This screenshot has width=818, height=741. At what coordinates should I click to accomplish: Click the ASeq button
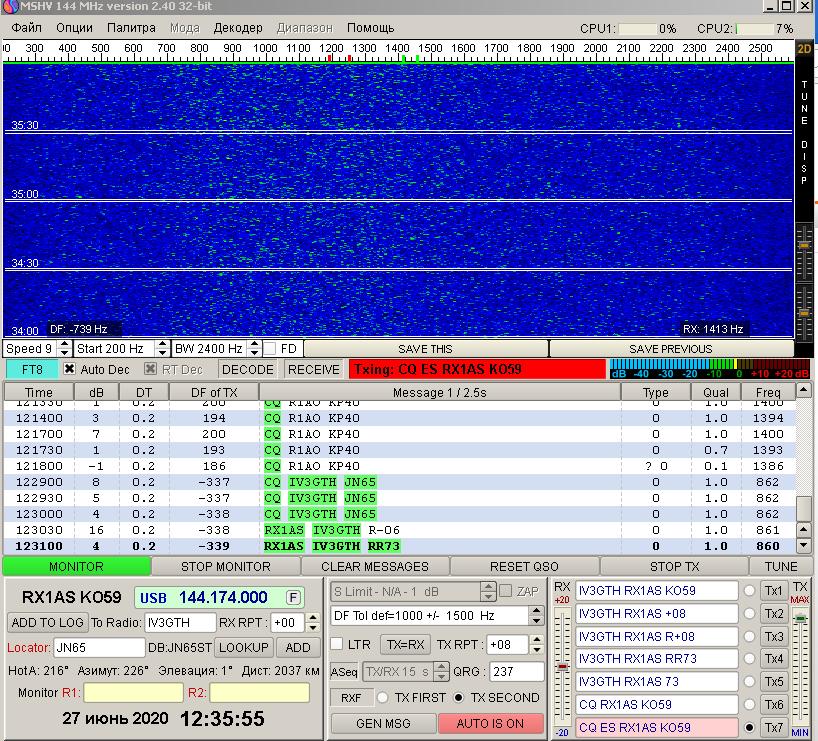343,672
